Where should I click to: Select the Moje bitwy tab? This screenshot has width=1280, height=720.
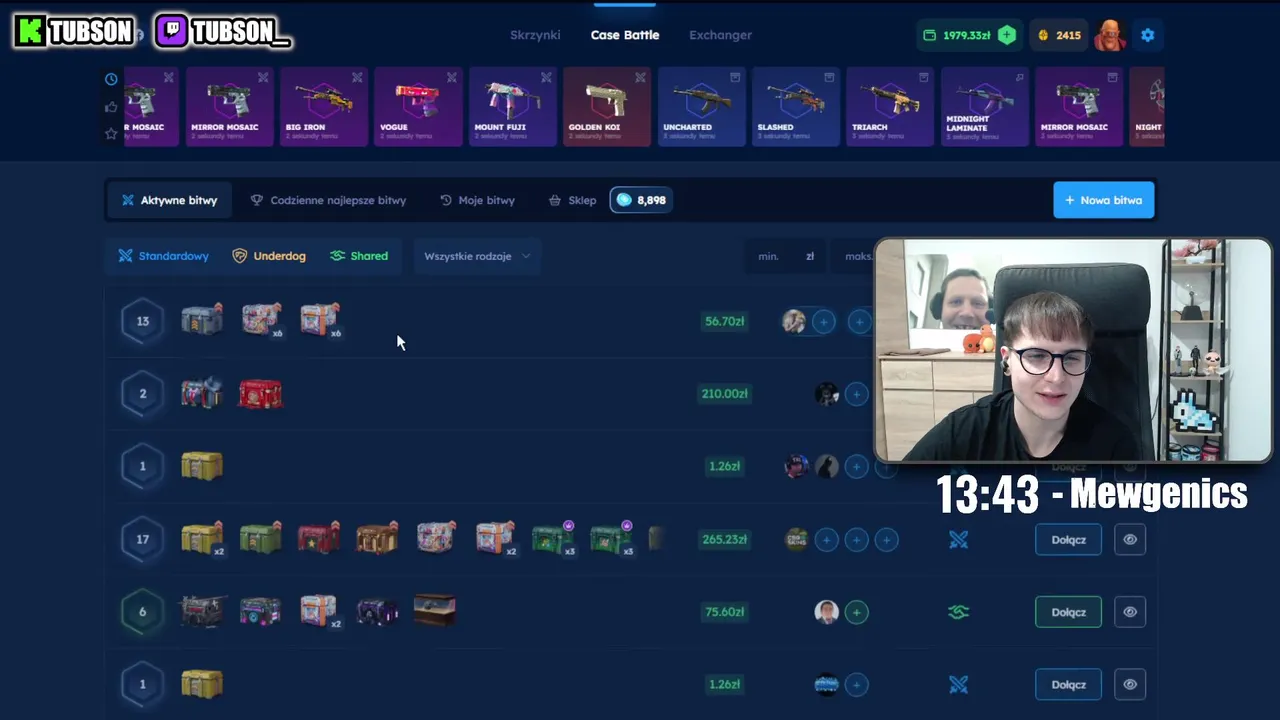point(477,200)
